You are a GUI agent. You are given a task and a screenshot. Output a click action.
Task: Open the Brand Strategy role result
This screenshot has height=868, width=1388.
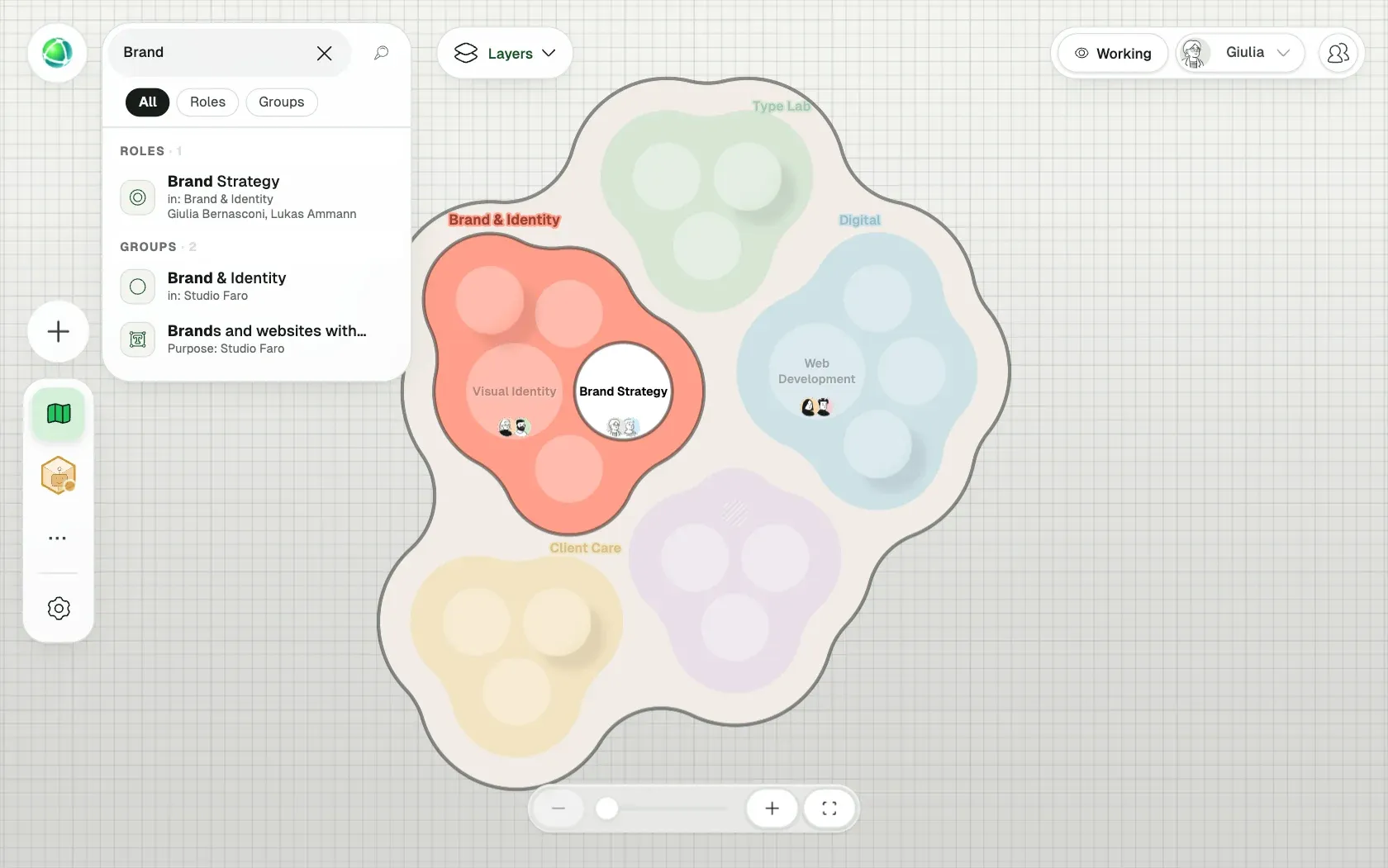pyautogui.click(x=256, y=197)
